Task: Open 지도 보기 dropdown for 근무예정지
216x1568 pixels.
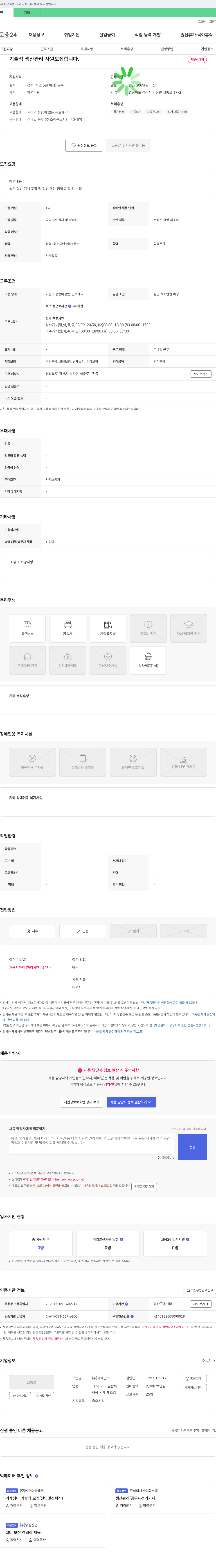Action: (x=201, y=374)
